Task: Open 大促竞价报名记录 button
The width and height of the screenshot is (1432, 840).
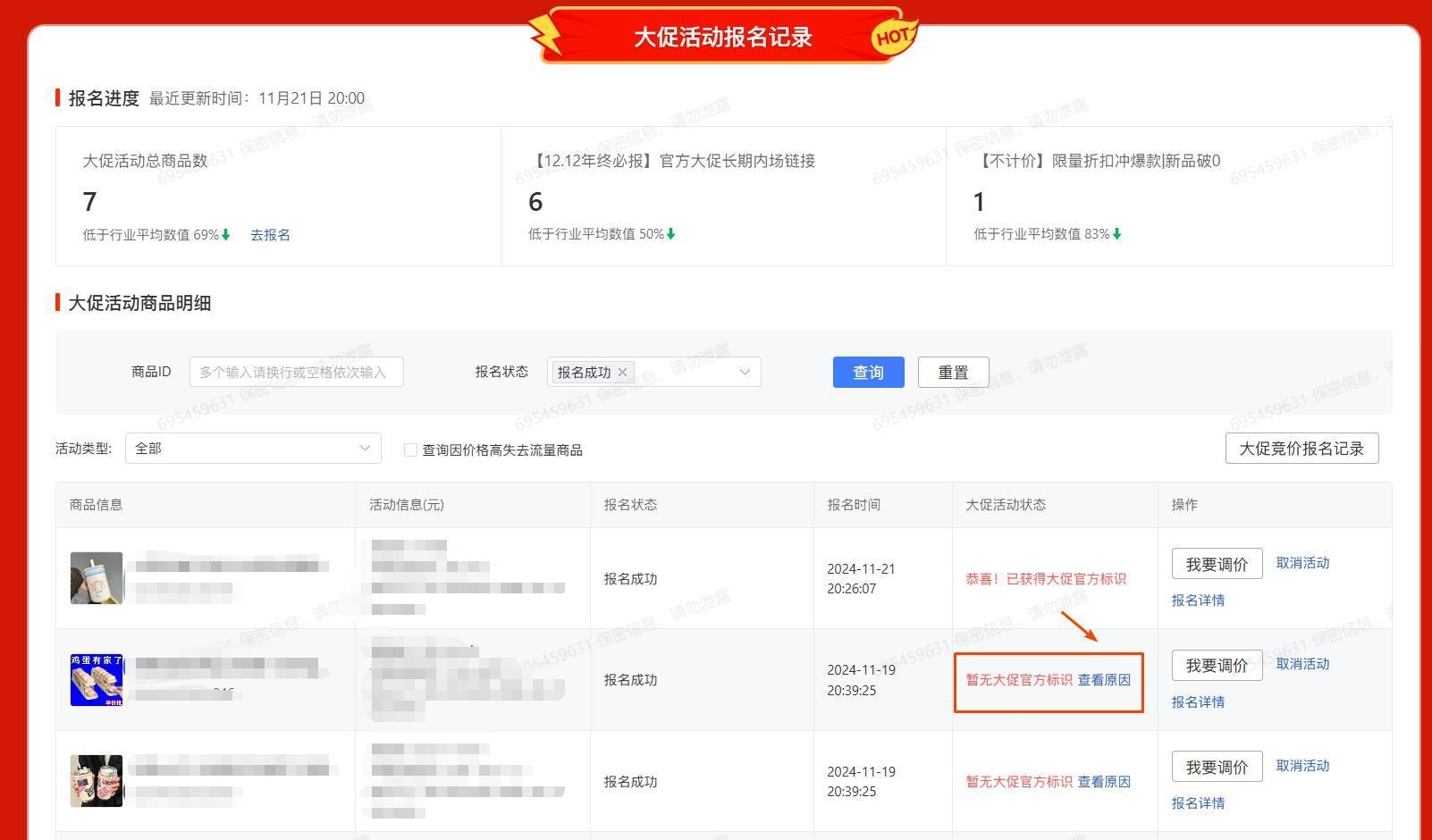Action: click(1301, 449)
